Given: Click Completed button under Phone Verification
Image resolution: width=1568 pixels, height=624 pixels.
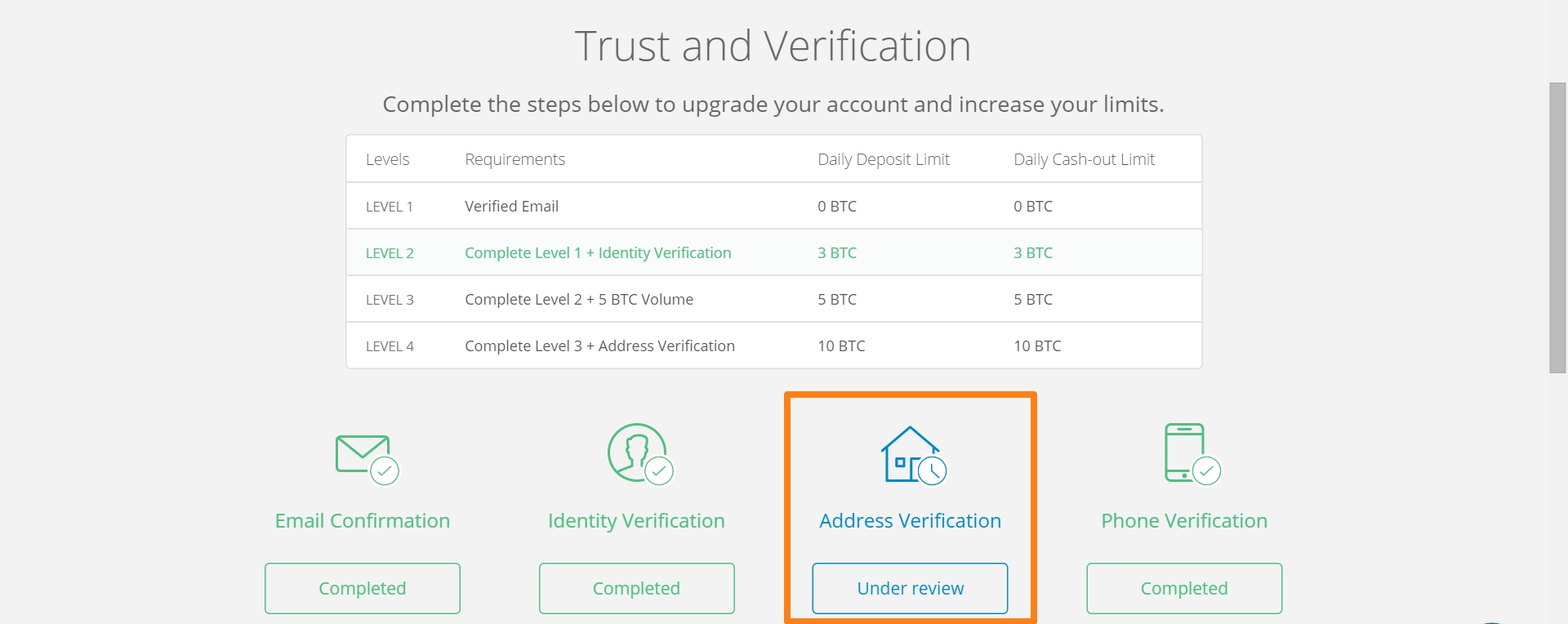Looking at the screenshot, I should (x=1184, y=588).
